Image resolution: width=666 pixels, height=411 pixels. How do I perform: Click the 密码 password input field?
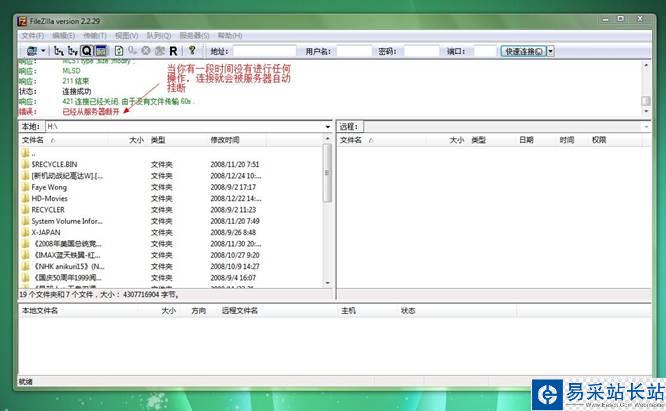(421, 51)
